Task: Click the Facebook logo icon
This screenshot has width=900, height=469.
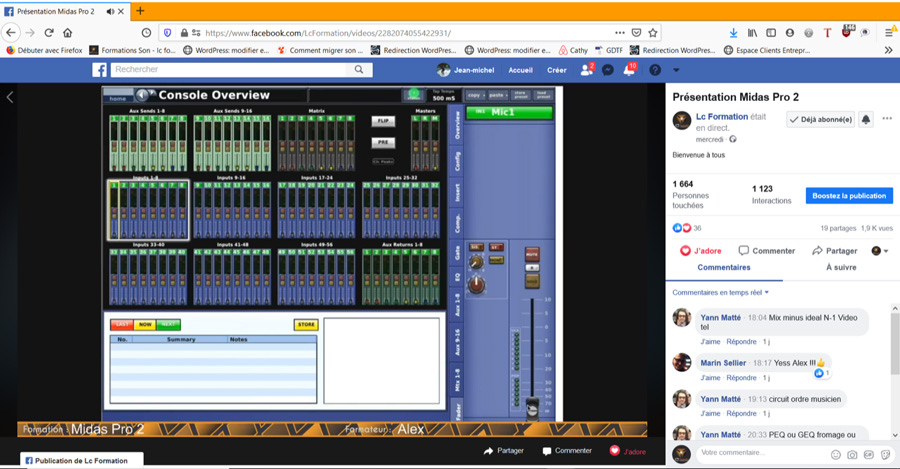Action: click(x=99, y=70)
